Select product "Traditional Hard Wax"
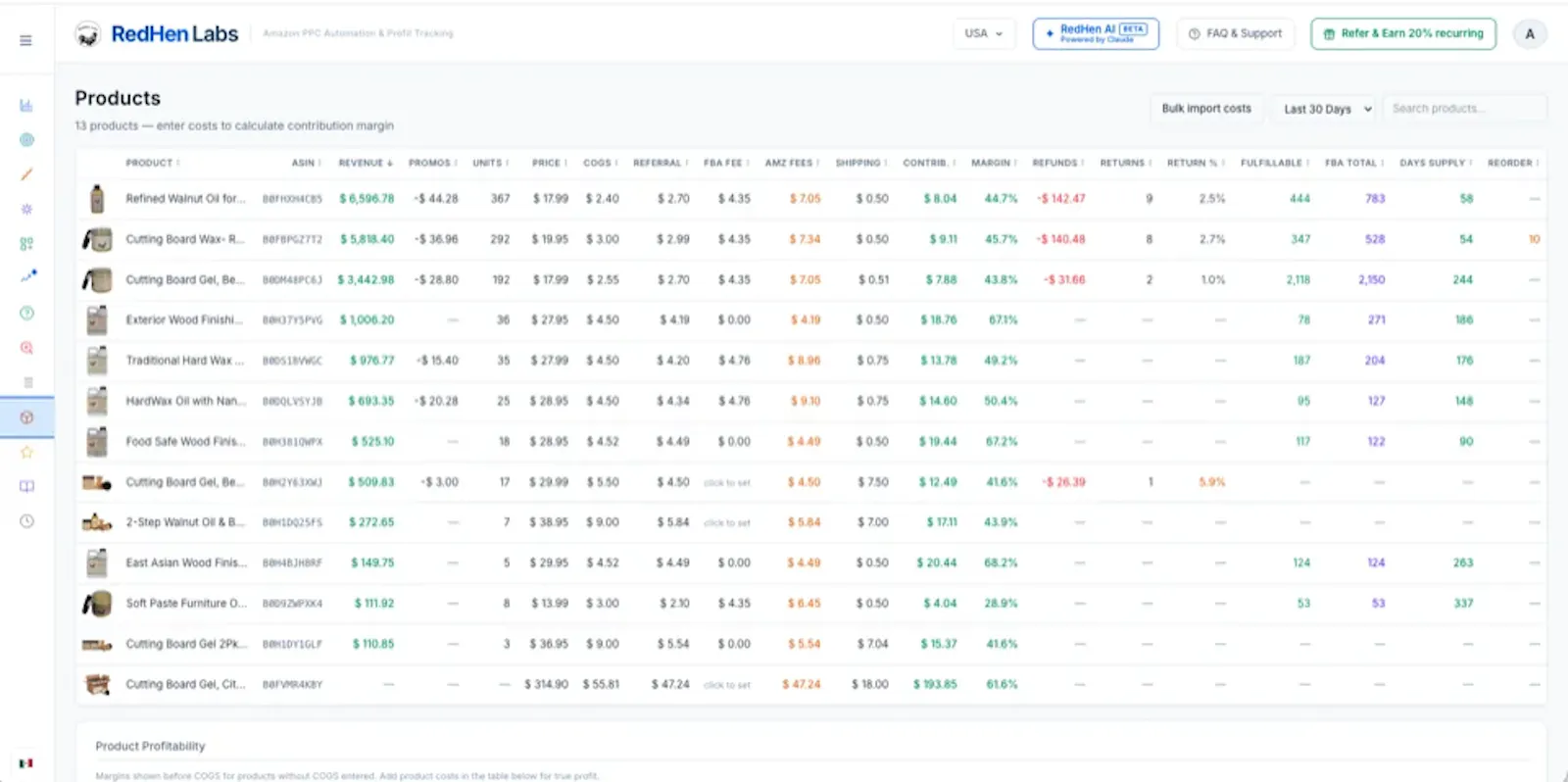Screen dimensions: 1568x782 [x=184, y=361]
